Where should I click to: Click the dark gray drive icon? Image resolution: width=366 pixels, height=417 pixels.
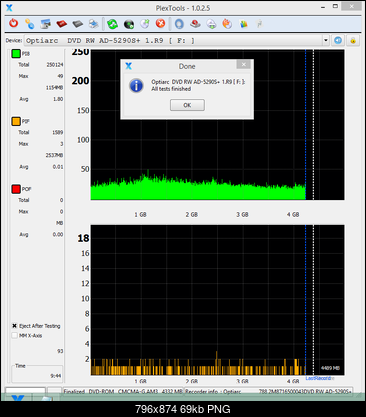pos(78,24)
